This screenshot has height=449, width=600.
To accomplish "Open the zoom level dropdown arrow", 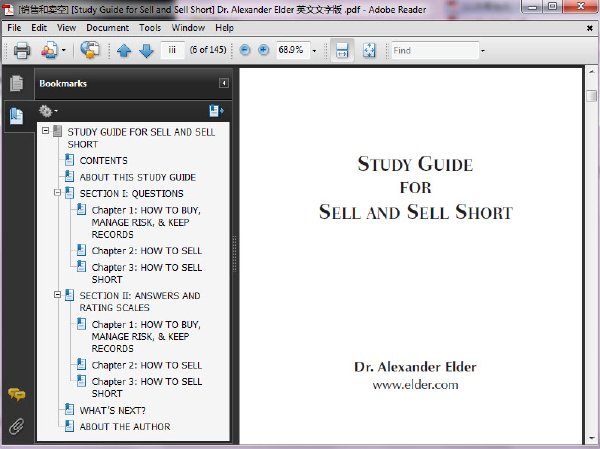I will click(x=314, y=51).
